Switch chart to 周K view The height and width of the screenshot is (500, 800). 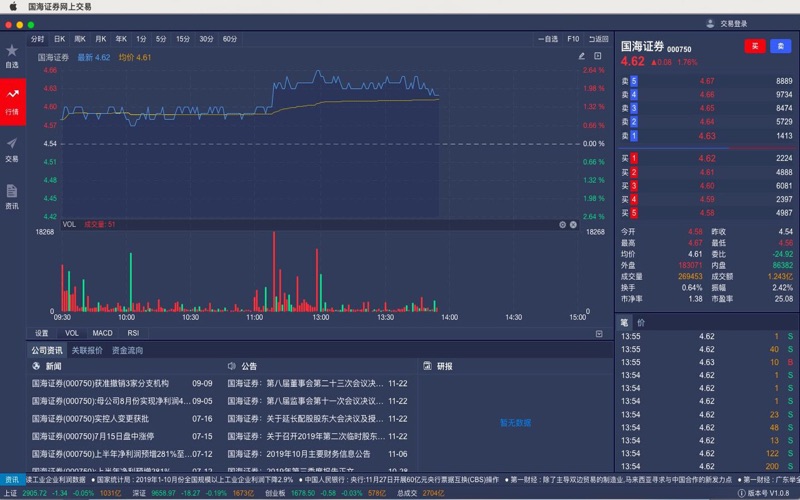[x=80, y=39]
